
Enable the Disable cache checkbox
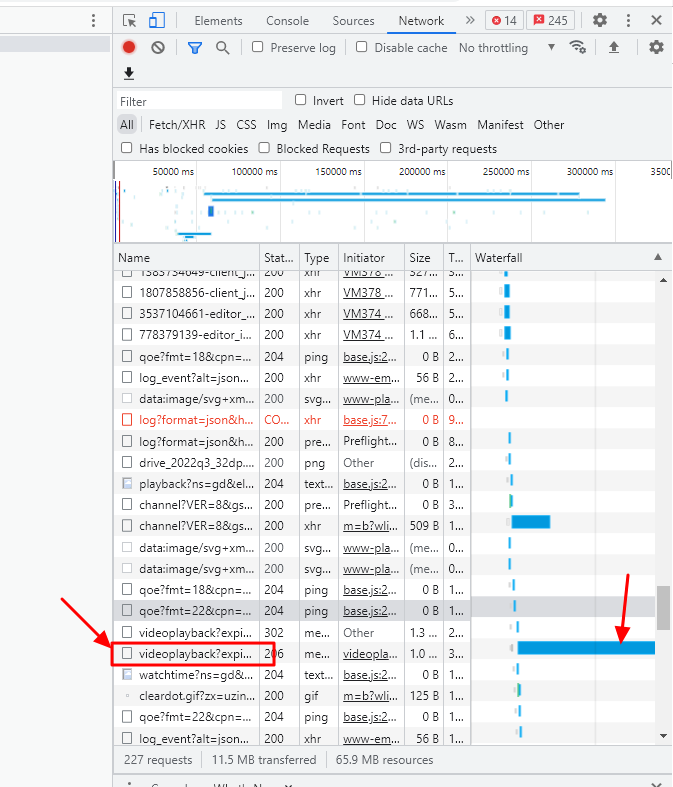(361, 47)
